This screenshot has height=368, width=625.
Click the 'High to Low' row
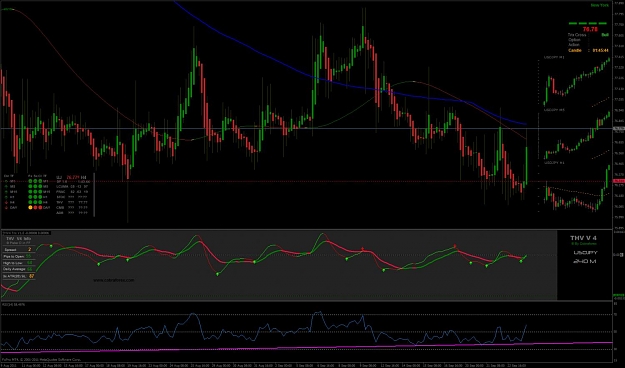click(18, 263)
